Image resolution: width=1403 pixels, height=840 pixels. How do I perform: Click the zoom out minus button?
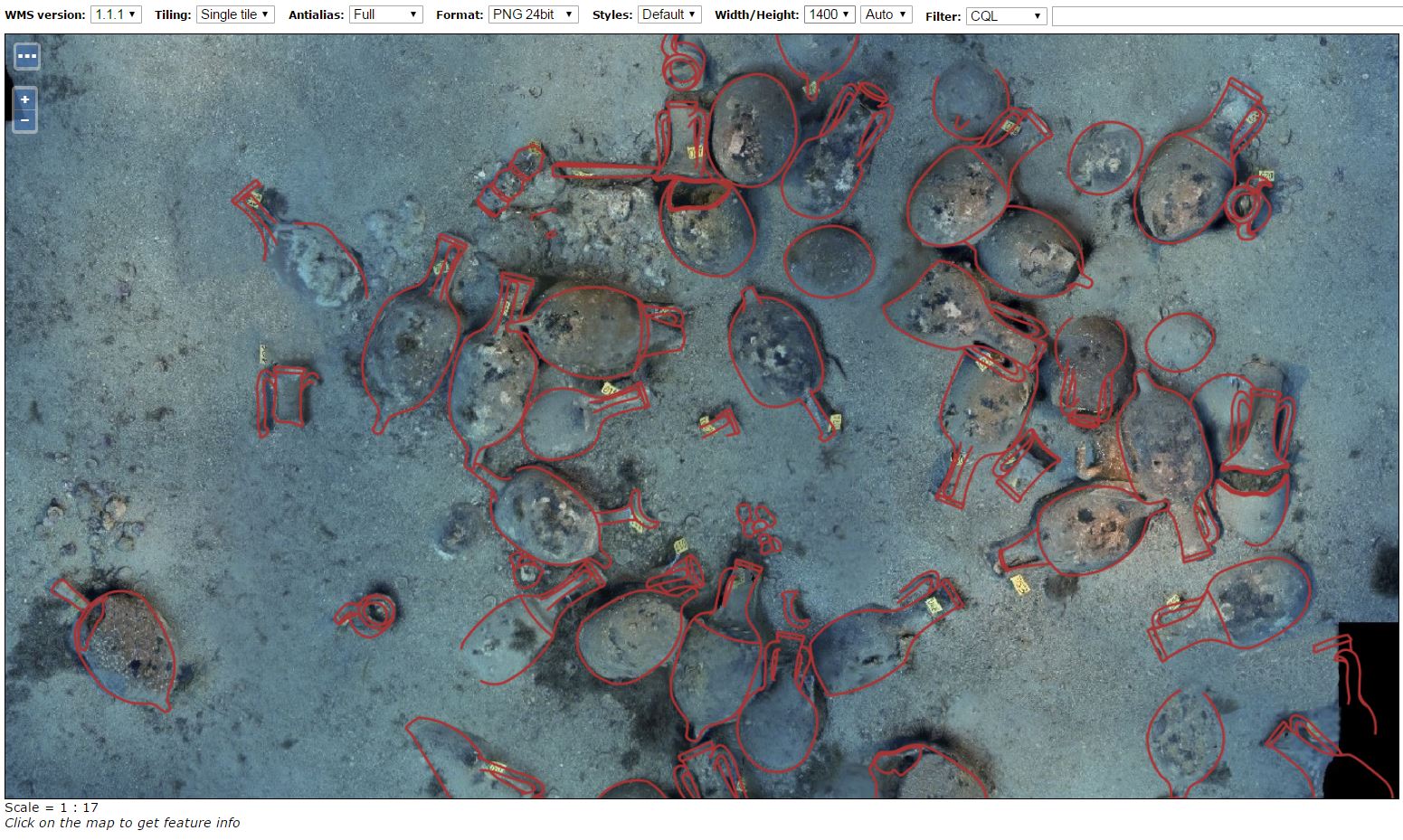25,120
